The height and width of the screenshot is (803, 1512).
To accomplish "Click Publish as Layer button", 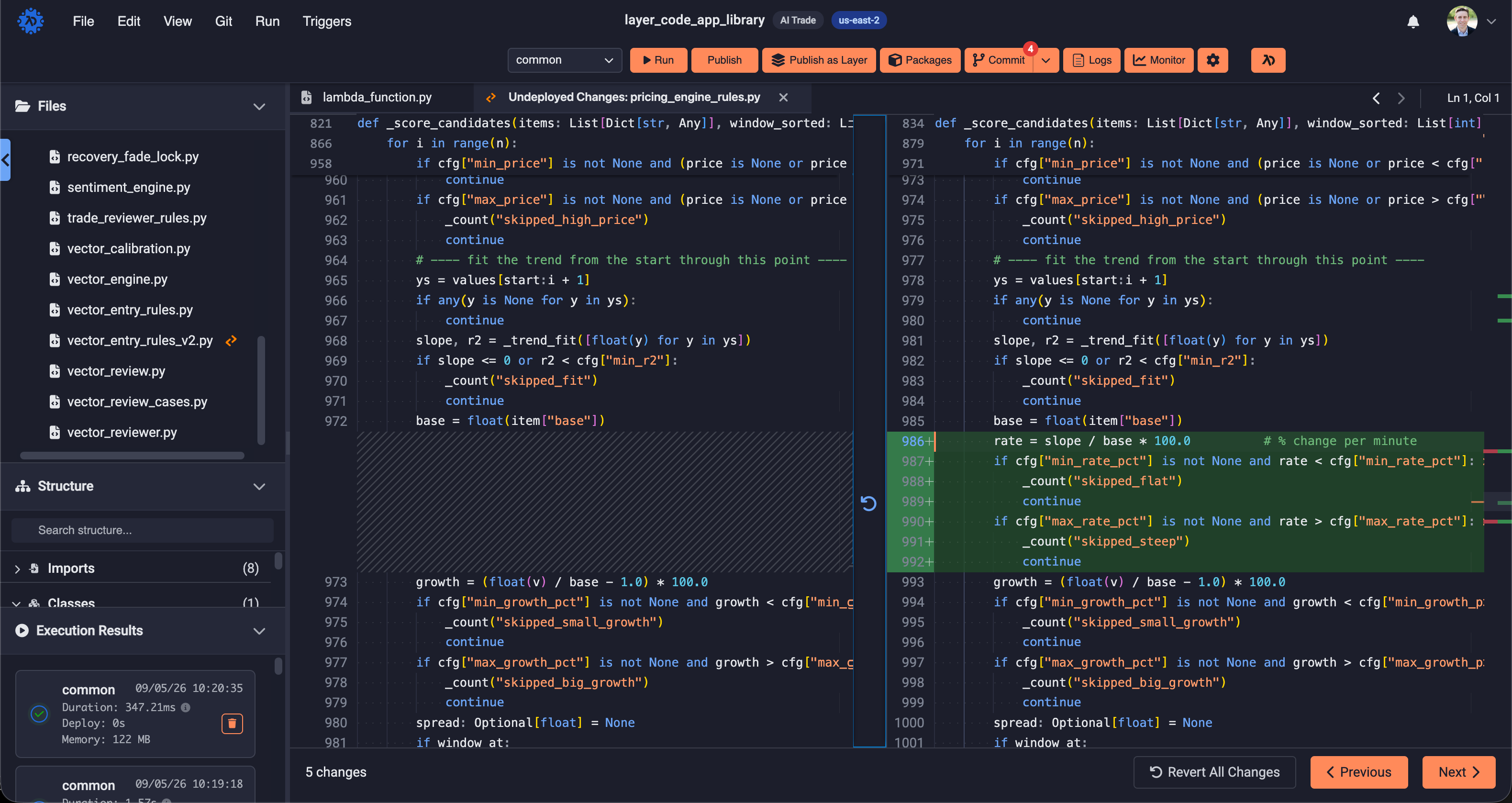I will pyautogui.click(x=818, y=60).
